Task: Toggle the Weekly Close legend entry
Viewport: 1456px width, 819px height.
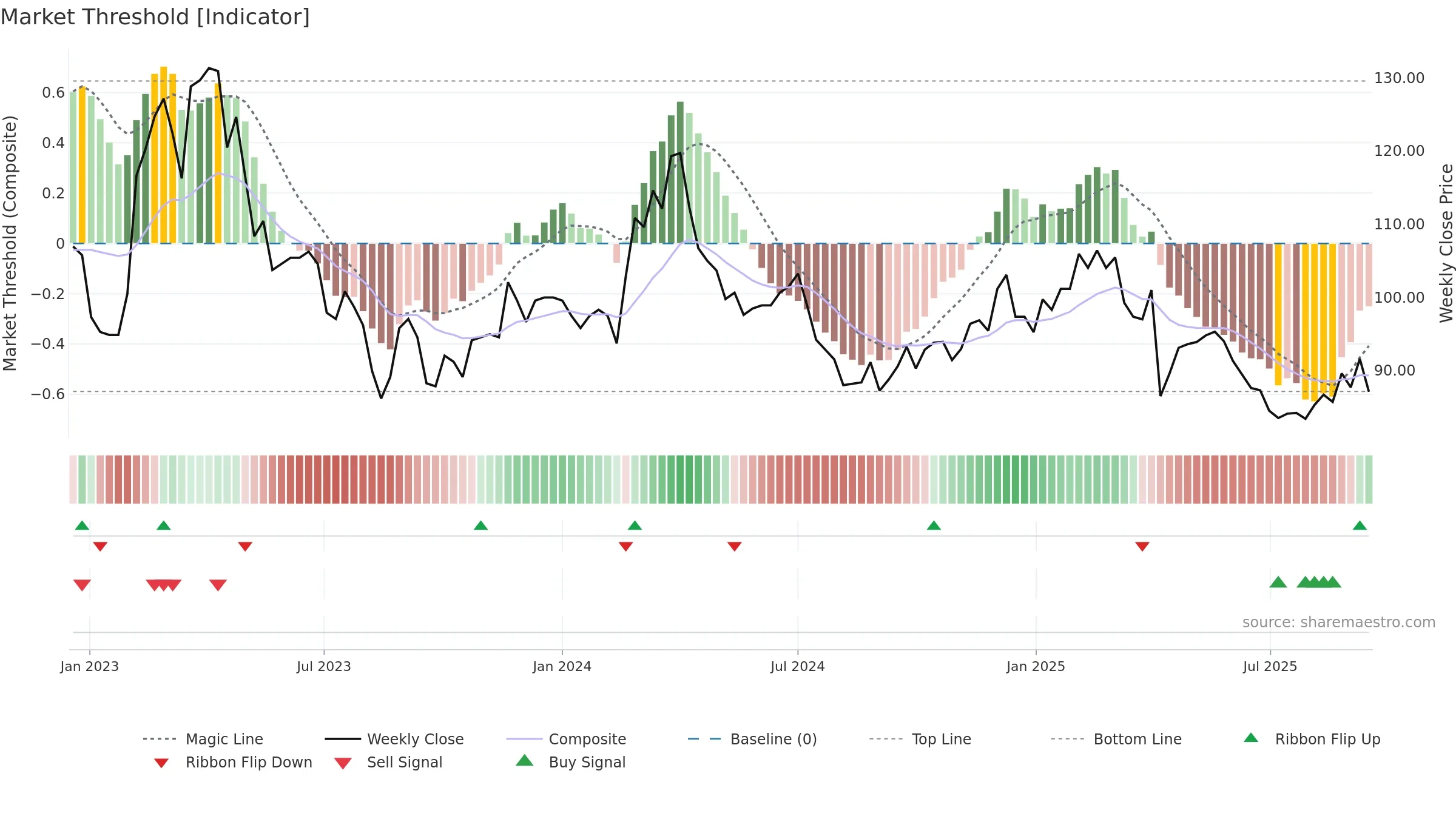Action: coord(394,739)
